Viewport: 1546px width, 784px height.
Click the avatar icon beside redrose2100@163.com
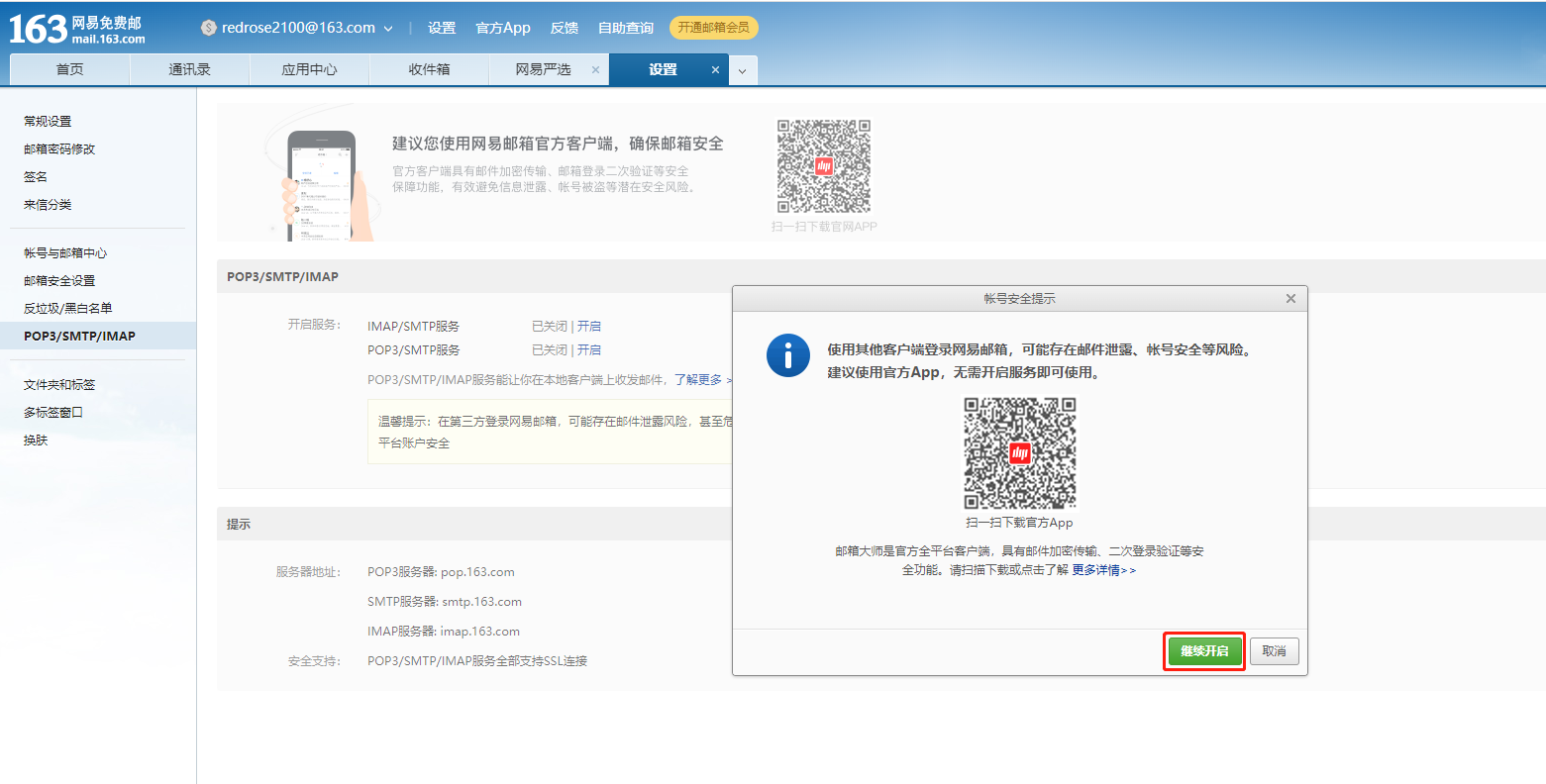tap(209, 27)
